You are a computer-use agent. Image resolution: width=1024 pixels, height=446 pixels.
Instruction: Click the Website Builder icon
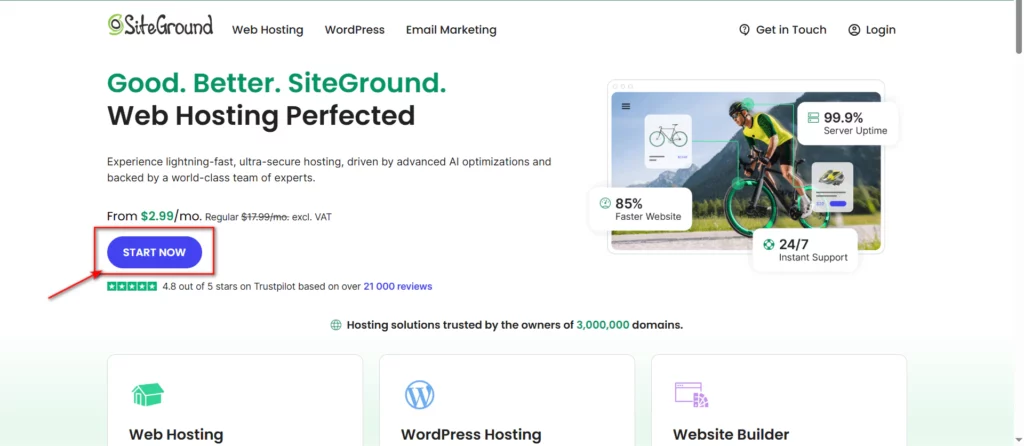(692, 395)
